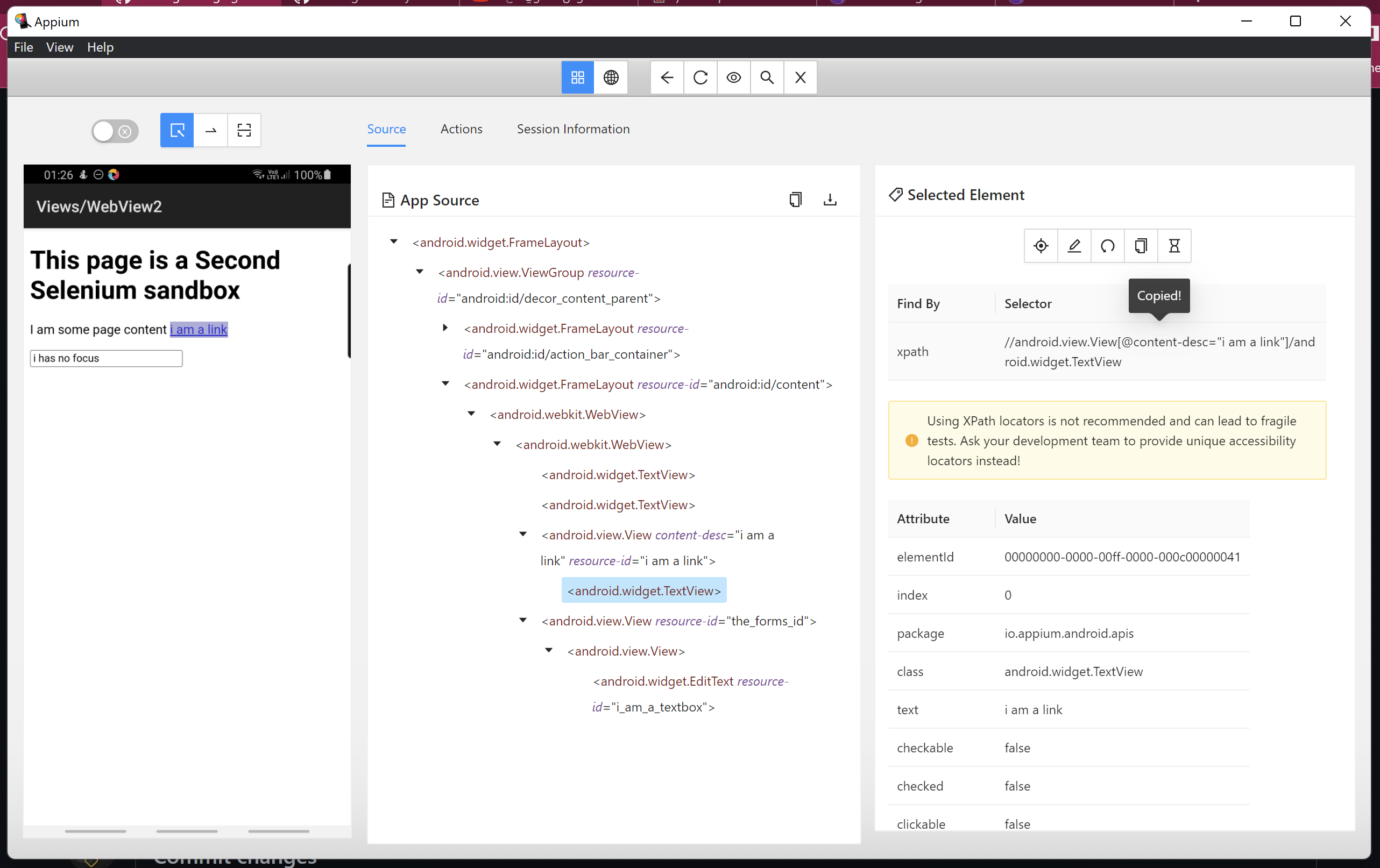Send keys to element via pencil icon
The height and width of the screenshot is (868, 1380).
1074,246
